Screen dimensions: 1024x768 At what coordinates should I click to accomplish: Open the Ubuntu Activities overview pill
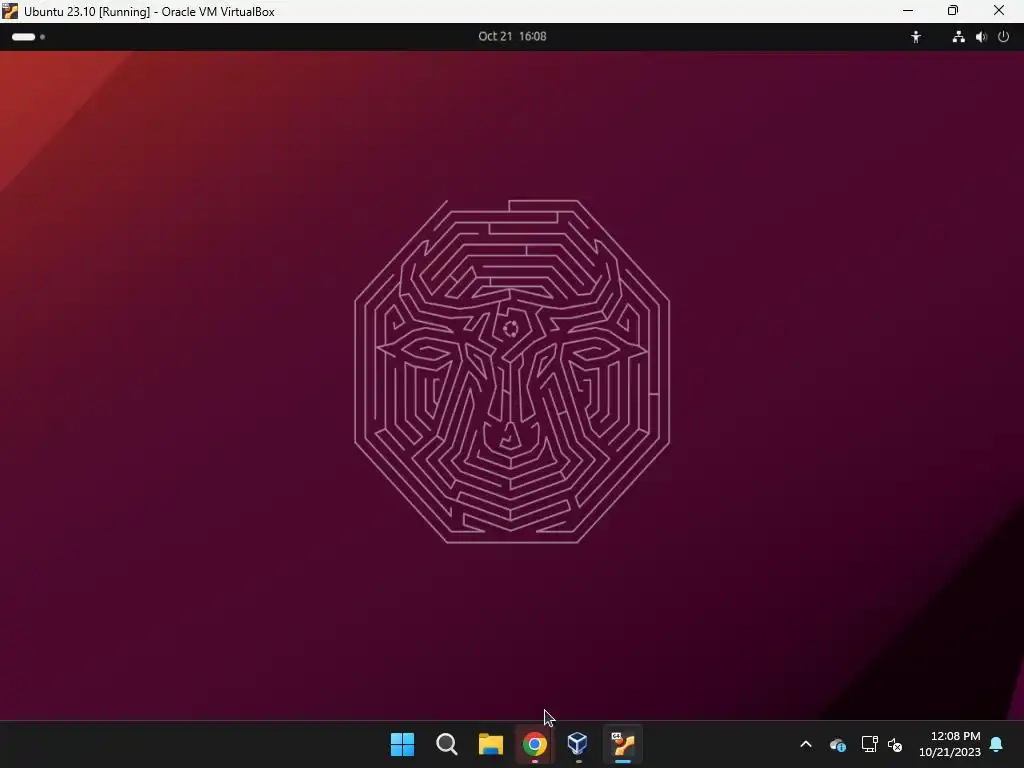[28, 37]
